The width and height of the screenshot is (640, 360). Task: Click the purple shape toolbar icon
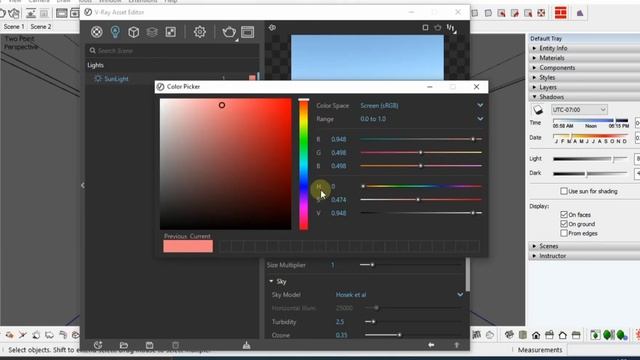pyautogui.click(x=580, y=13)
